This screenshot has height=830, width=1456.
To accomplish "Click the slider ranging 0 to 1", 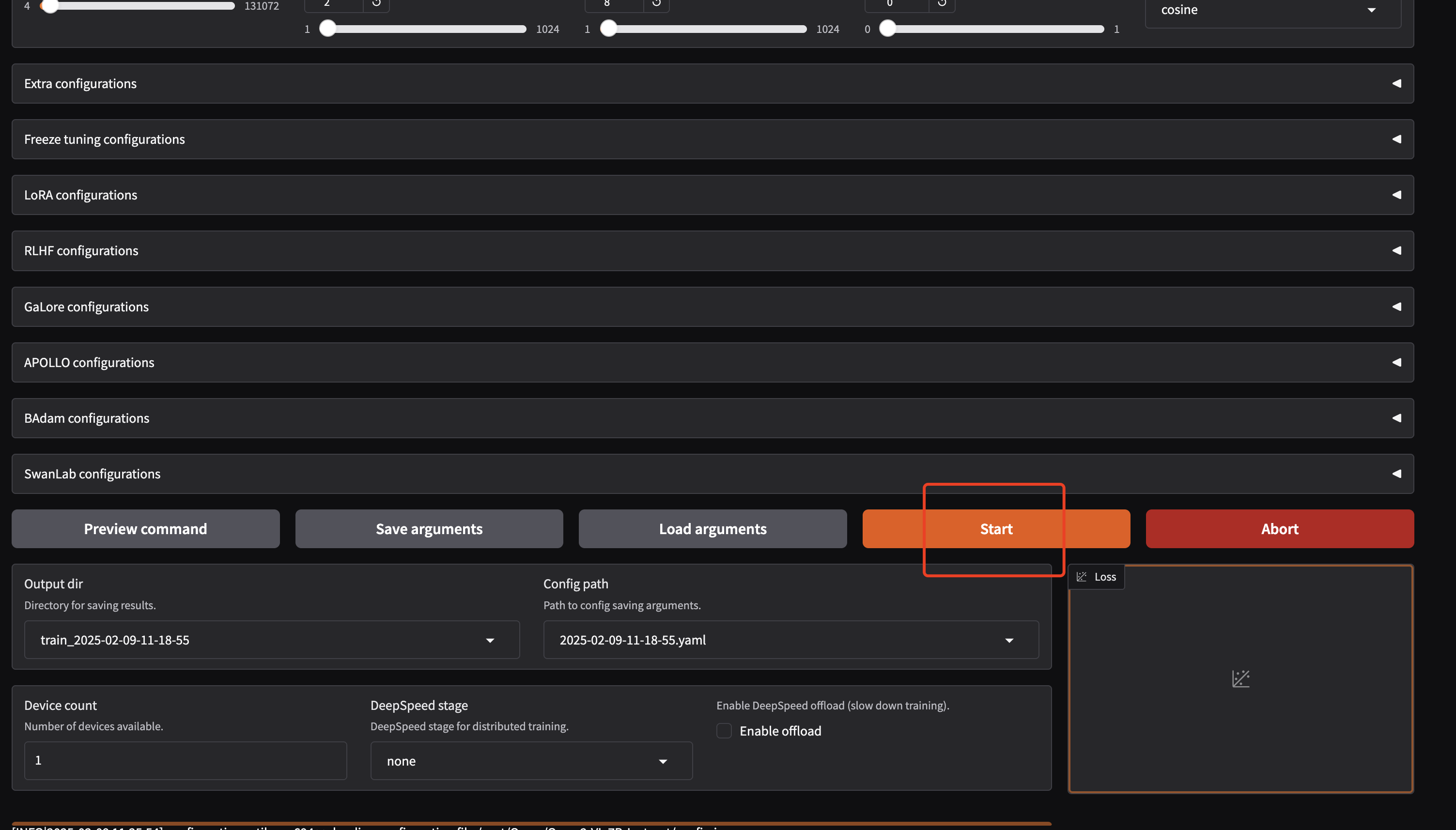I will (995, 29).
